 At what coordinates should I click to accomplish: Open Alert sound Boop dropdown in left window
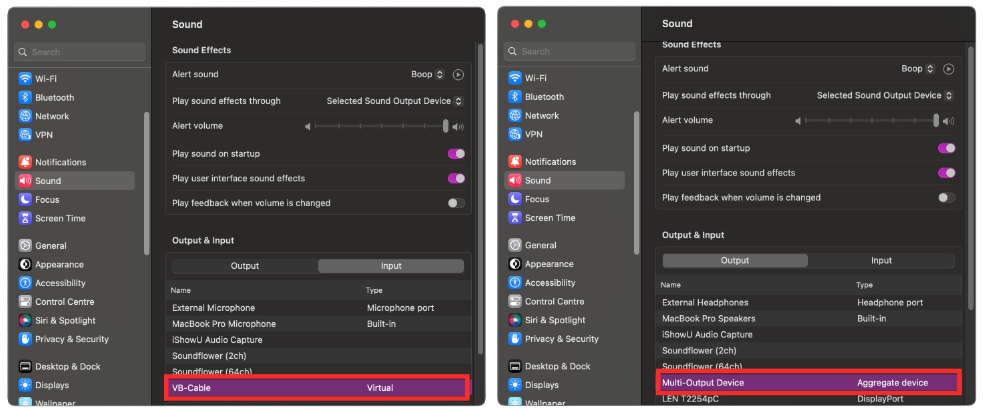[x=428, y=75]
